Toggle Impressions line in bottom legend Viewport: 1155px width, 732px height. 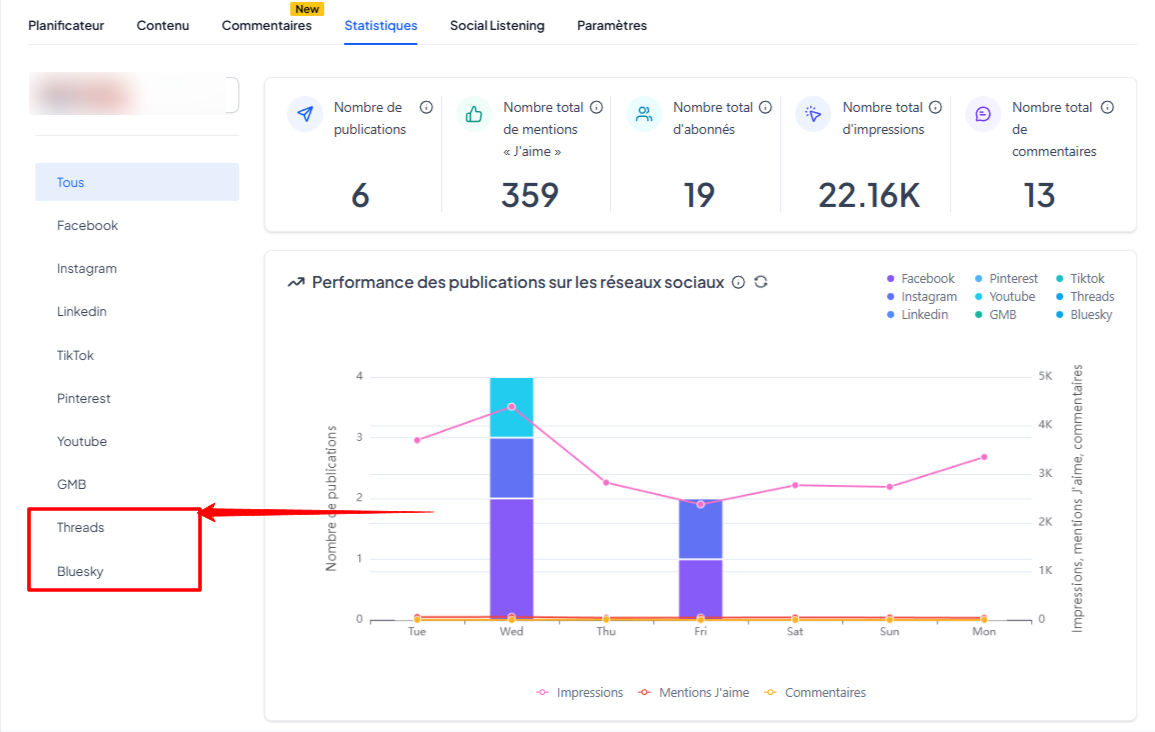coord(580,692)
